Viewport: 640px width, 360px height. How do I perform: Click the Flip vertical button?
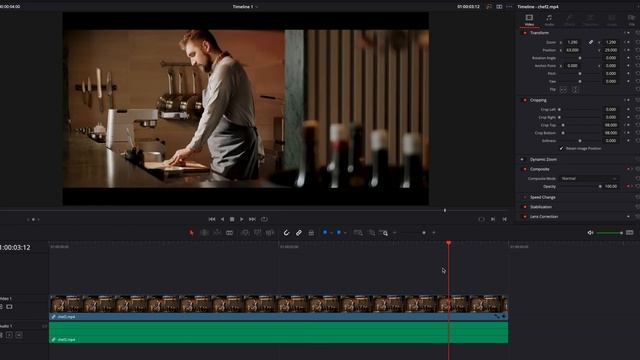click(x=575, y=89)
